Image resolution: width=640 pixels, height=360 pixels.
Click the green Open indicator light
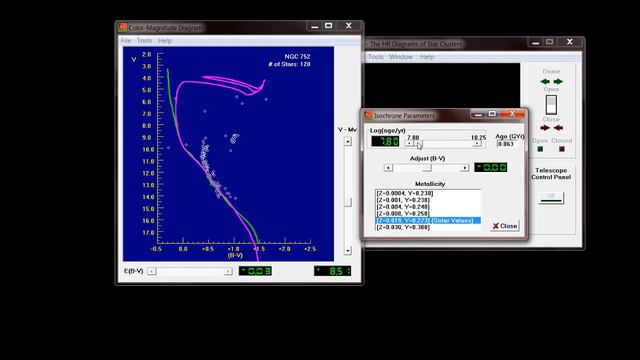click(540, 149)
